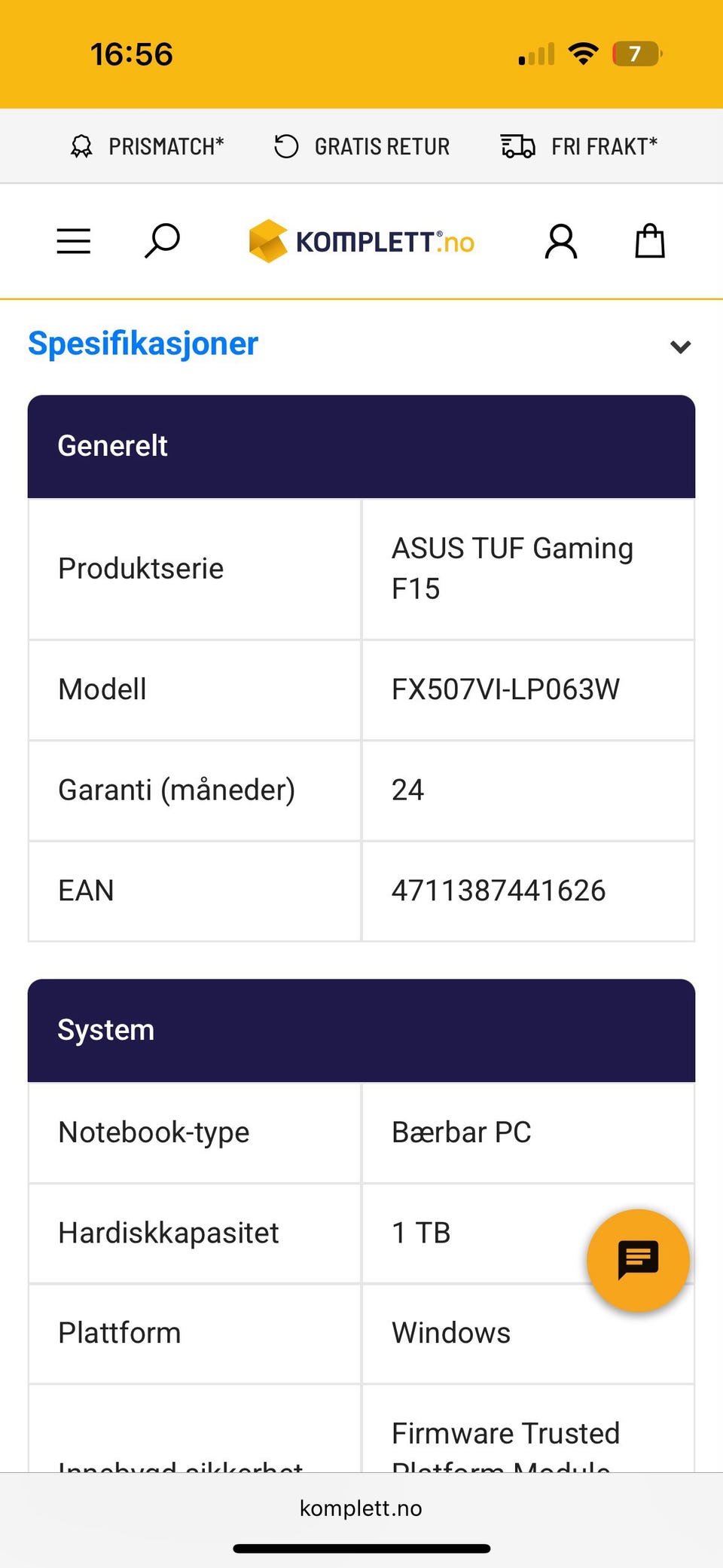Tap the Gratis retur arrow icon
The height and width of the screenshot is (1568, 723).
point(286,146)
